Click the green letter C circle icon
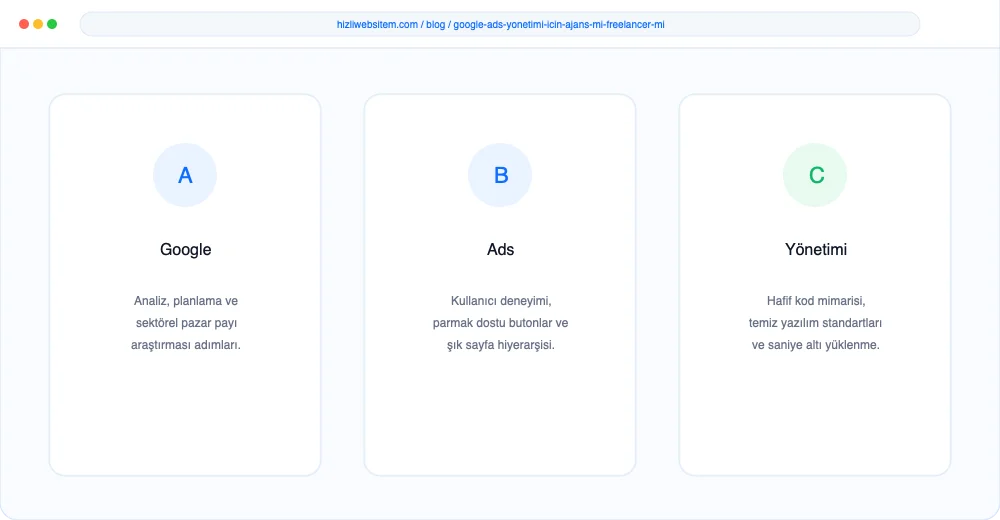 click(x=815, y=175)
